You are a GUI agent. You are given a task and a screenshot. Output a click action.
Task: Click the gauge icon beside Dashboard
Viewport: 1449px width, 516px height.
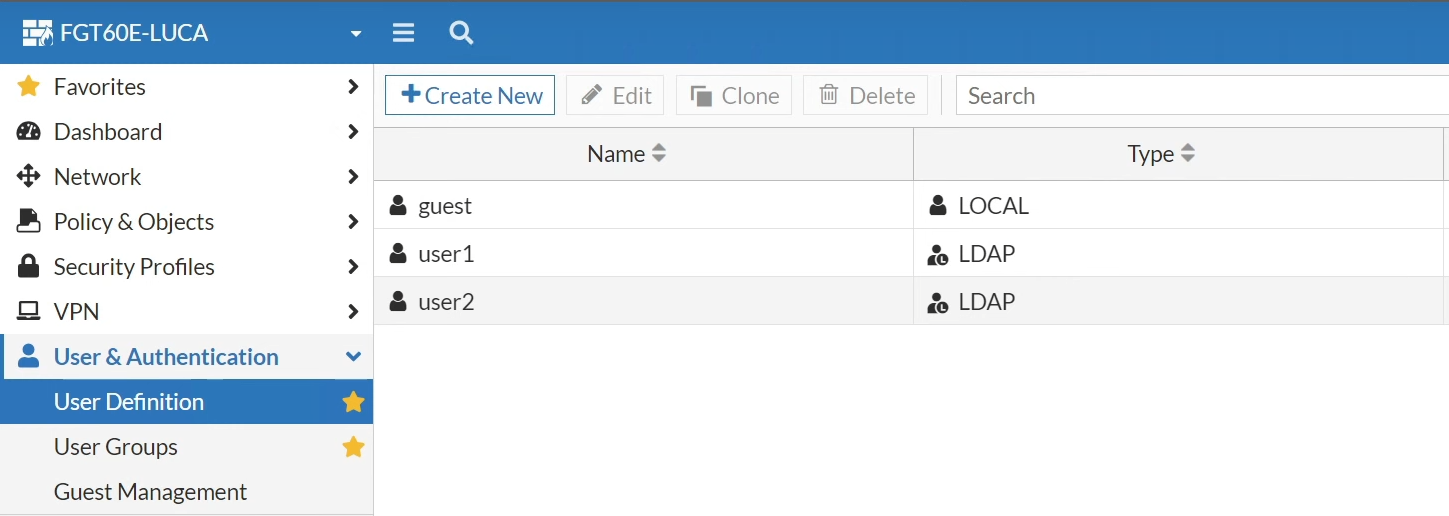tap(29, 131)
